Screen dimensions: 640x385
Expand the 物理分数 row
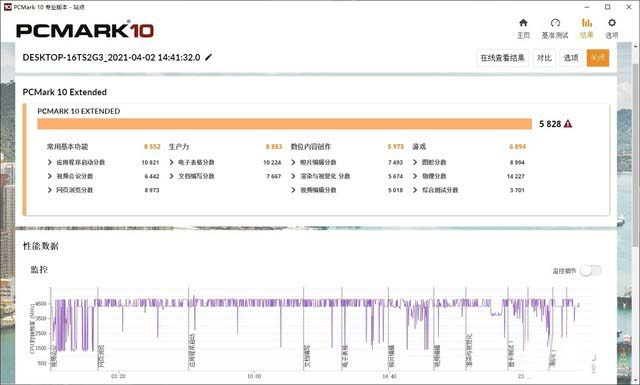(415, 176)
